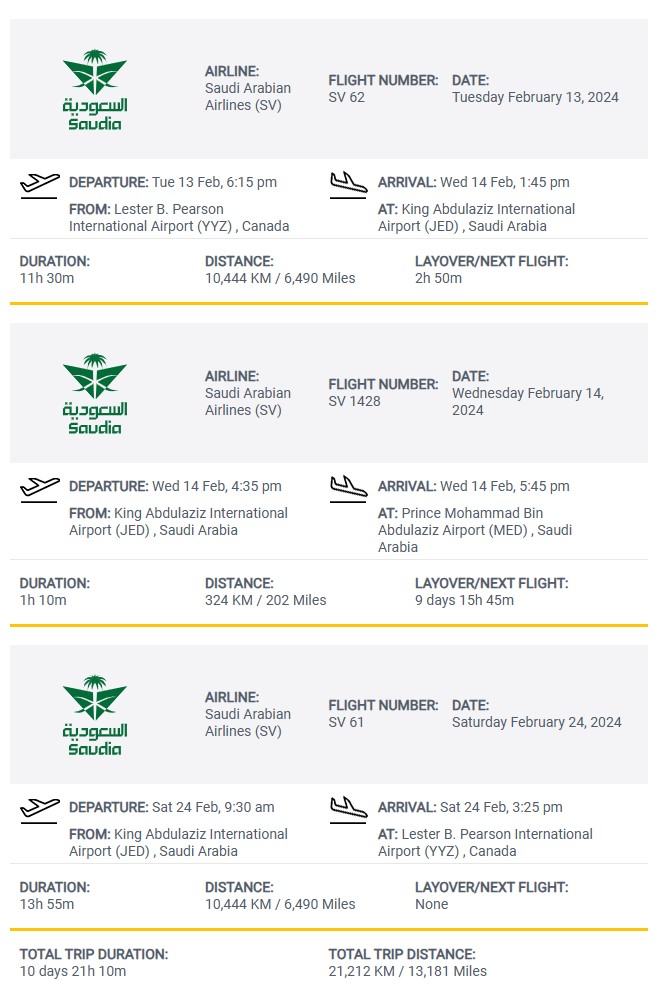Click the total trip distance 21,212 KM value
This screenshot has width=659, height=1008.
tap(407, 971)
